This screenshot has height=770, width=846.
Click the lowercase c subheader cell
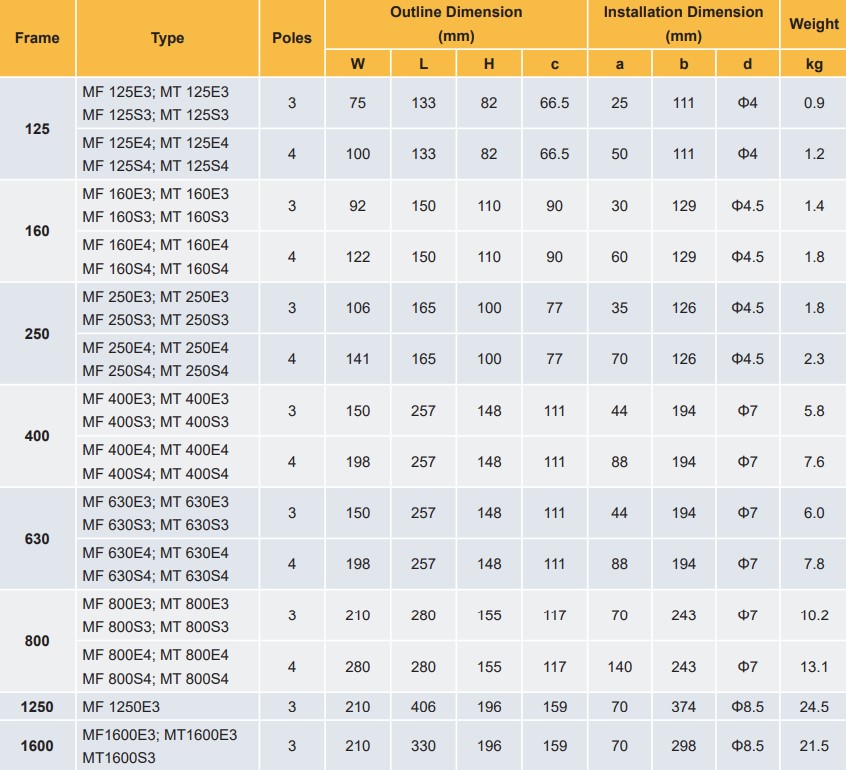555,65
